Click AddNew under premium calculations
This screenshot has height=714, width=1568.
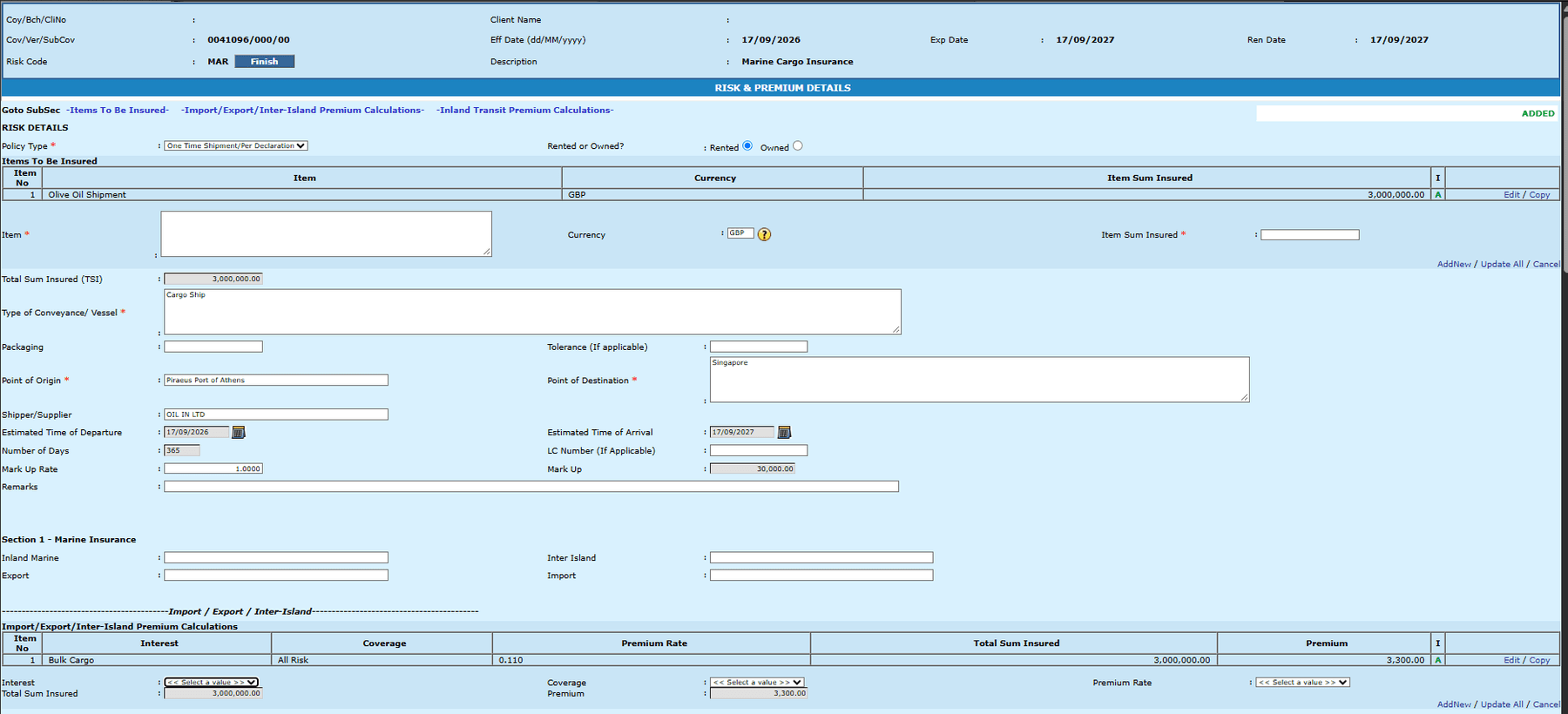pos(1454,704)
